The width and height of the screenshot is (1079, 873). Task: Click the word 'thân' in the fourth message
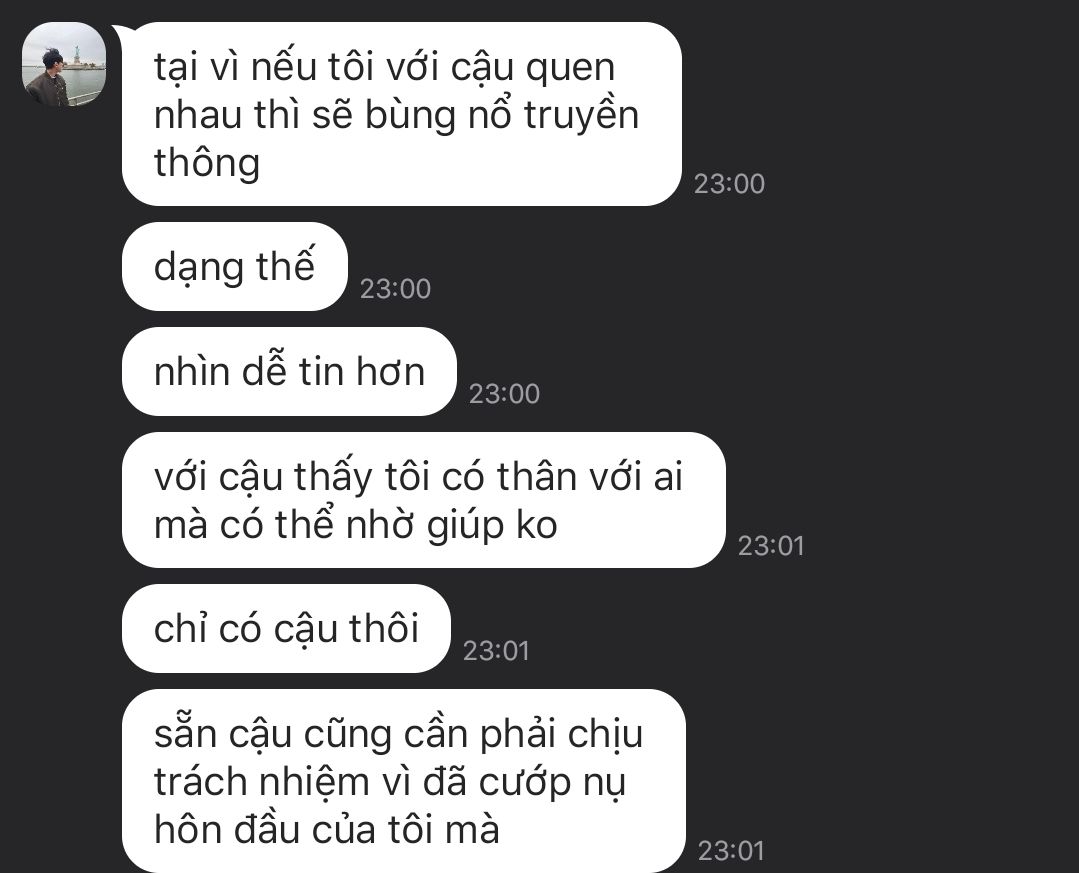pos(536,477)
